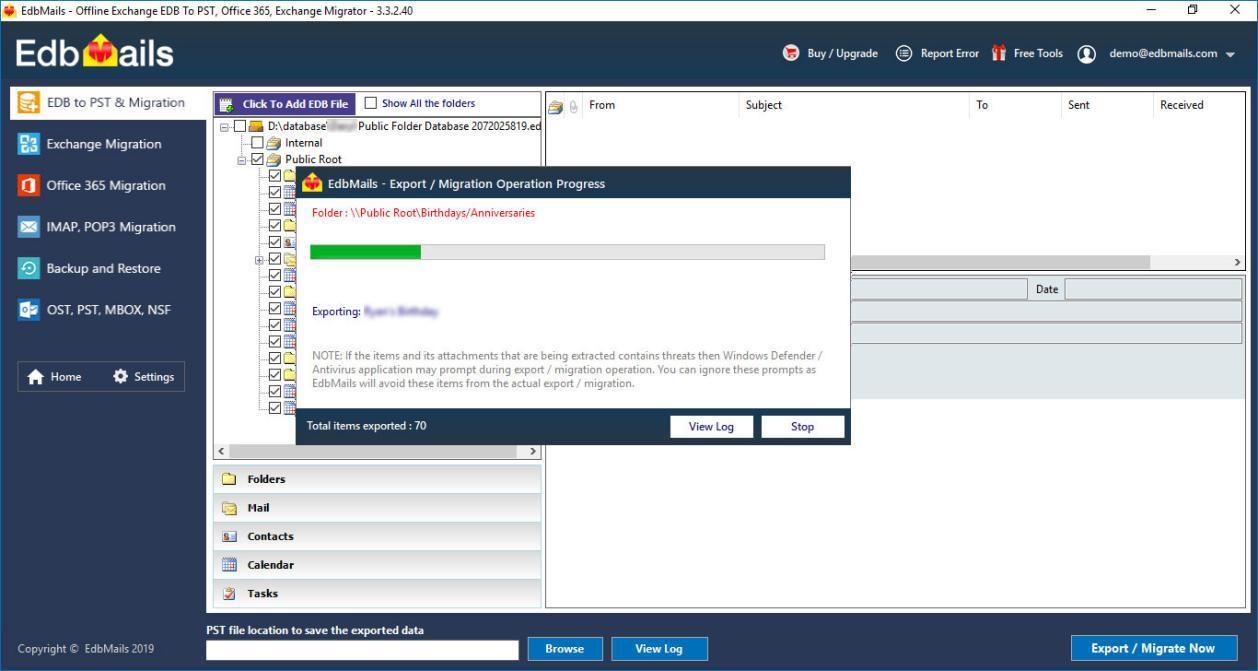Open Settings via the gear icon
1258x671 pixels.
coord(121,377)
